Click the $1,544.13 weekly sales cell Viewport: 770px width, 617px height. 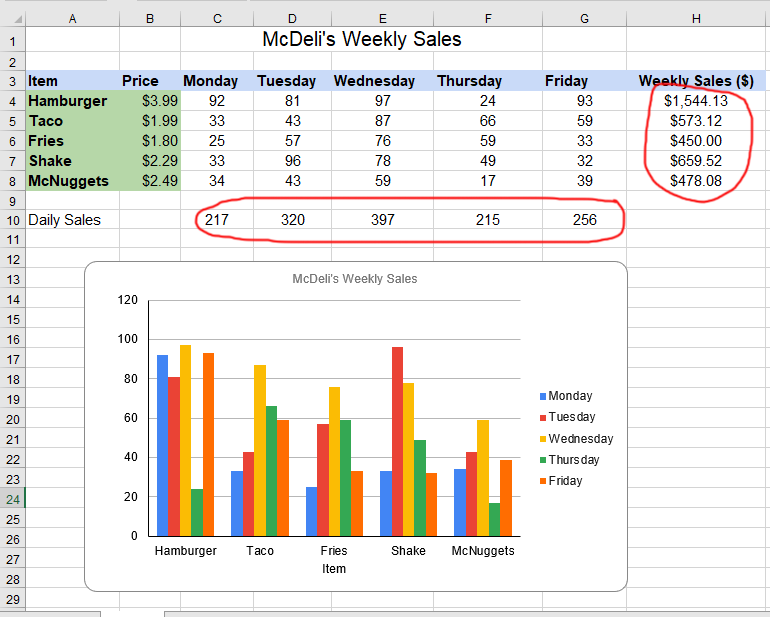[x=697, y=101]
